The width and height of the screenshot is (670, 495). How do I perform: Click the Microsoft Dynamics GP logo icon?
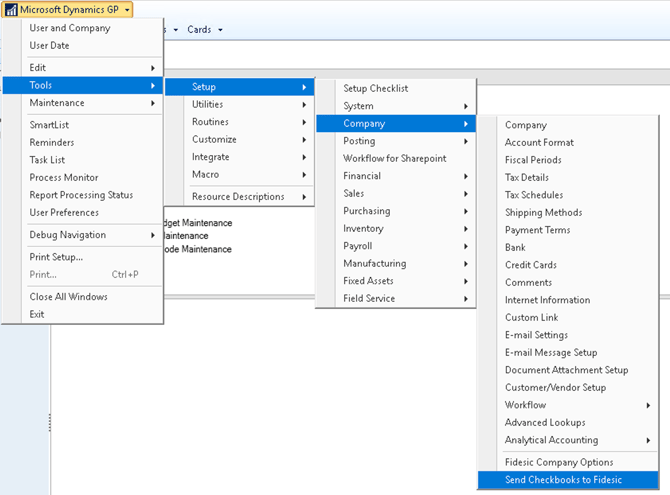coord(11,9)
